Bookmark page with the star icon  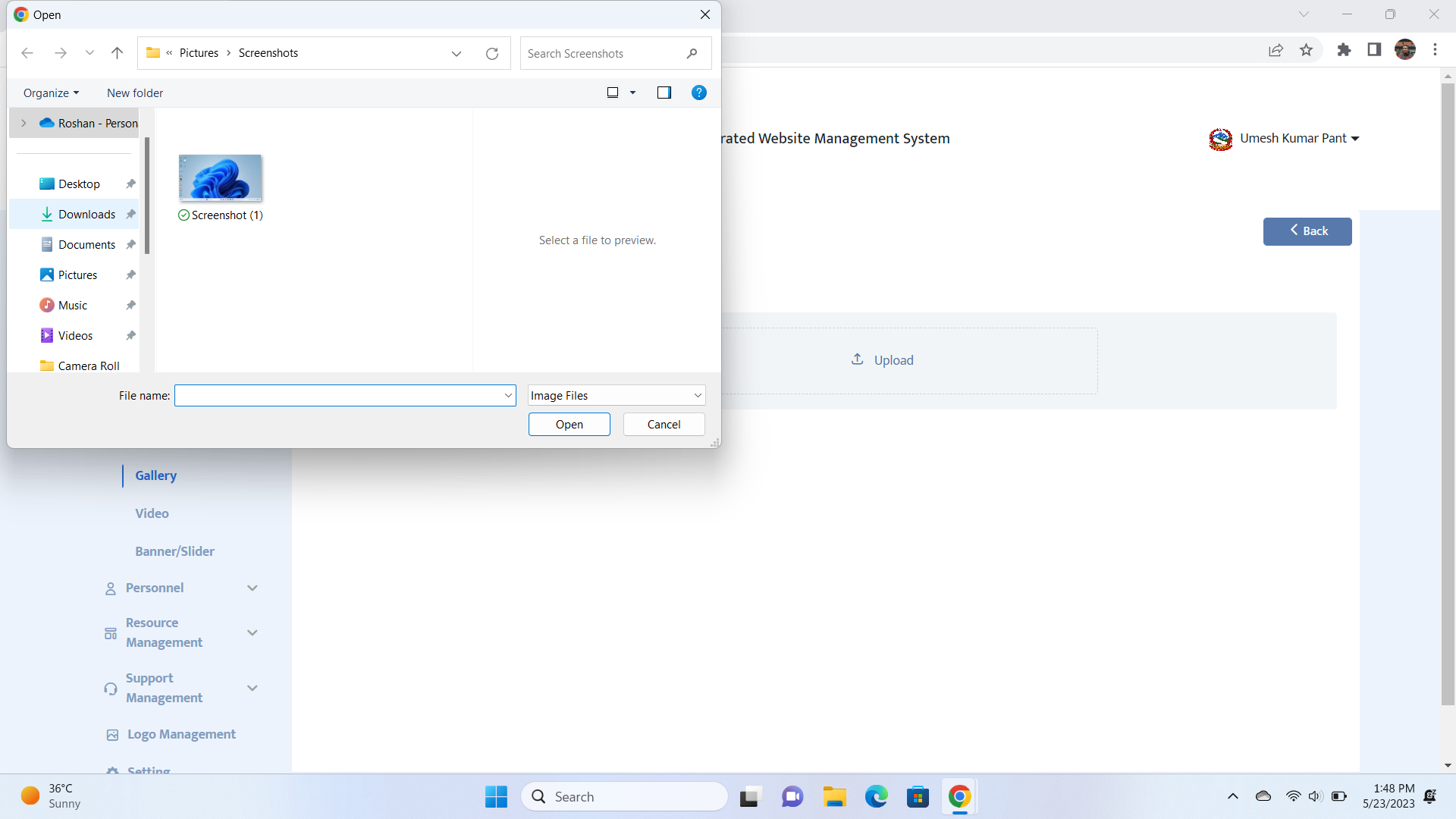click(1306, 50)
